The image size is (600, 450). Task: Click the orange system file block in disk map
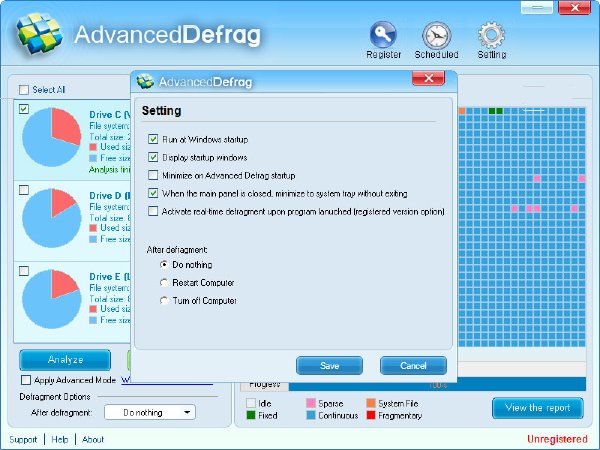point(462,111)
